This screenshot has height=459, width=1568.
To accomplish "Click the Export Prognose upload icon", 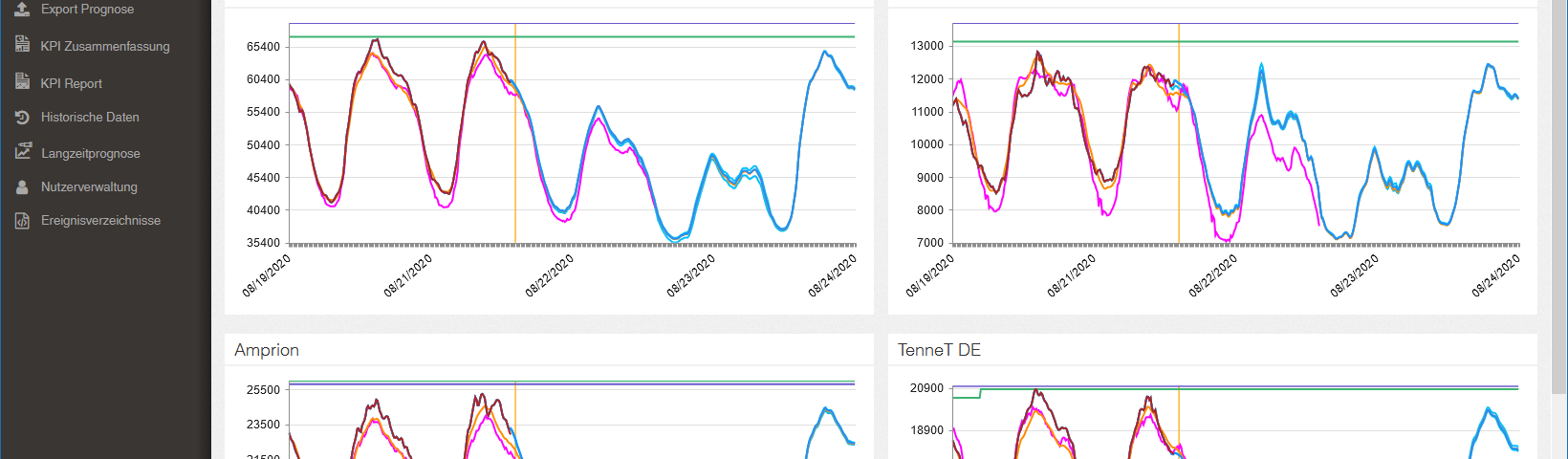I will point(22,9).
